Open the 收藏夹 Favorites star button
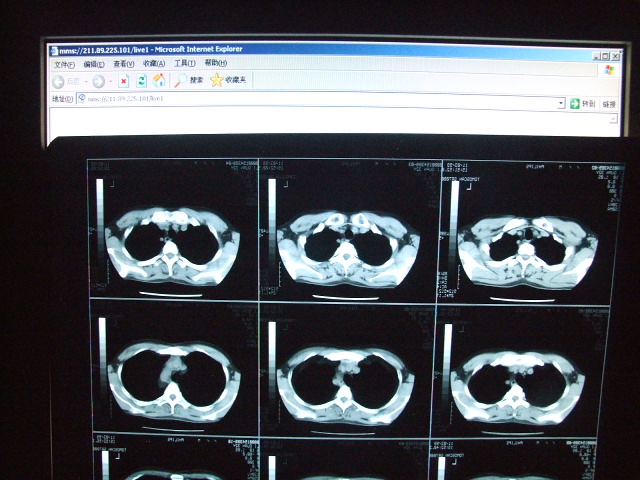Screen dimensions: 640x480 (228, 80)
